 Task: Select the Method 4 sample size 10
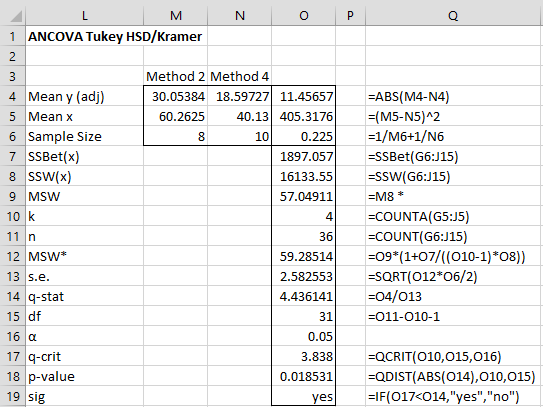tap(240, 136)
